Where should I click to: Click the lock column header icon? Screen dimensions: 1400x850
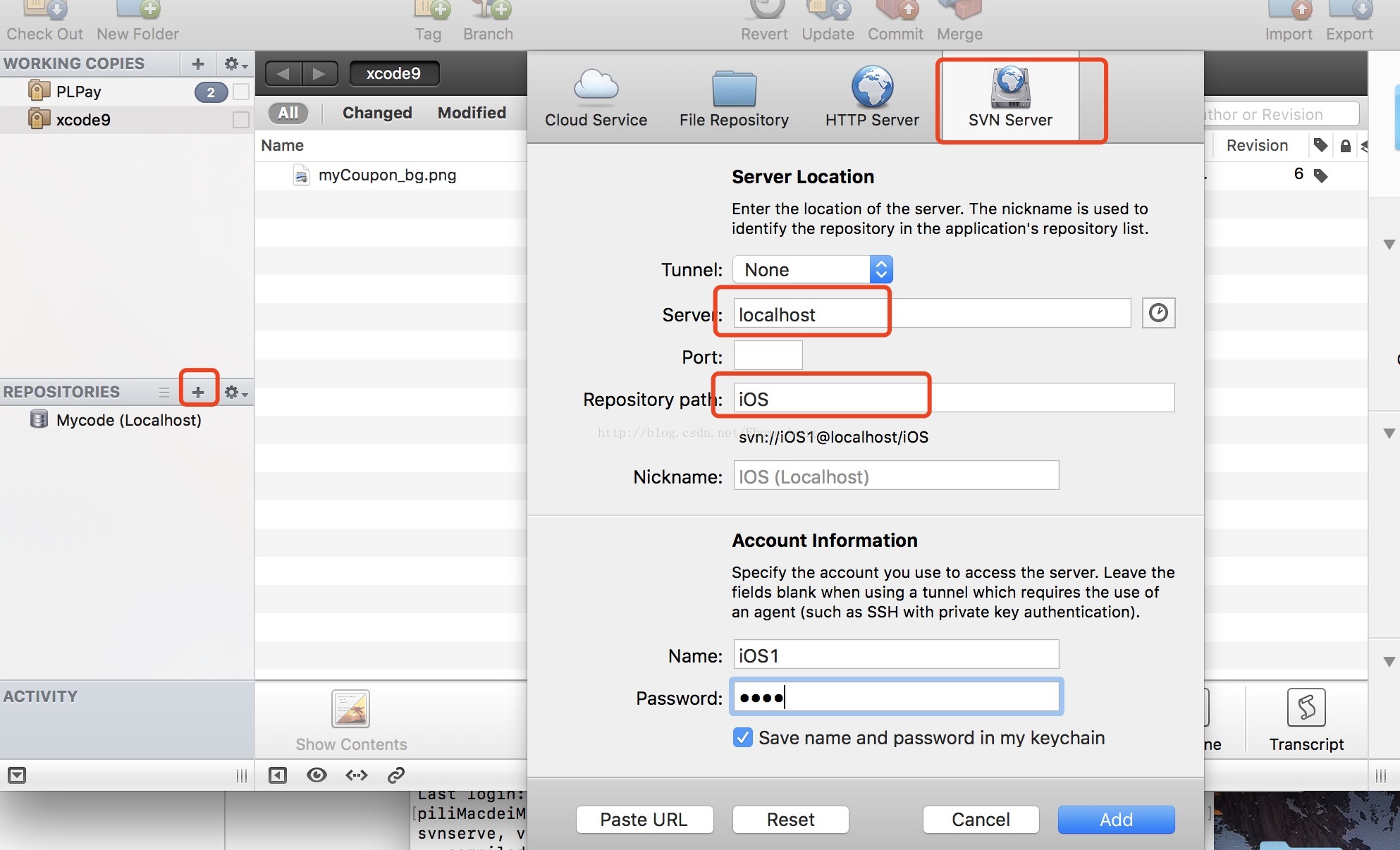pyautogui.click(x=1345, y=145)
